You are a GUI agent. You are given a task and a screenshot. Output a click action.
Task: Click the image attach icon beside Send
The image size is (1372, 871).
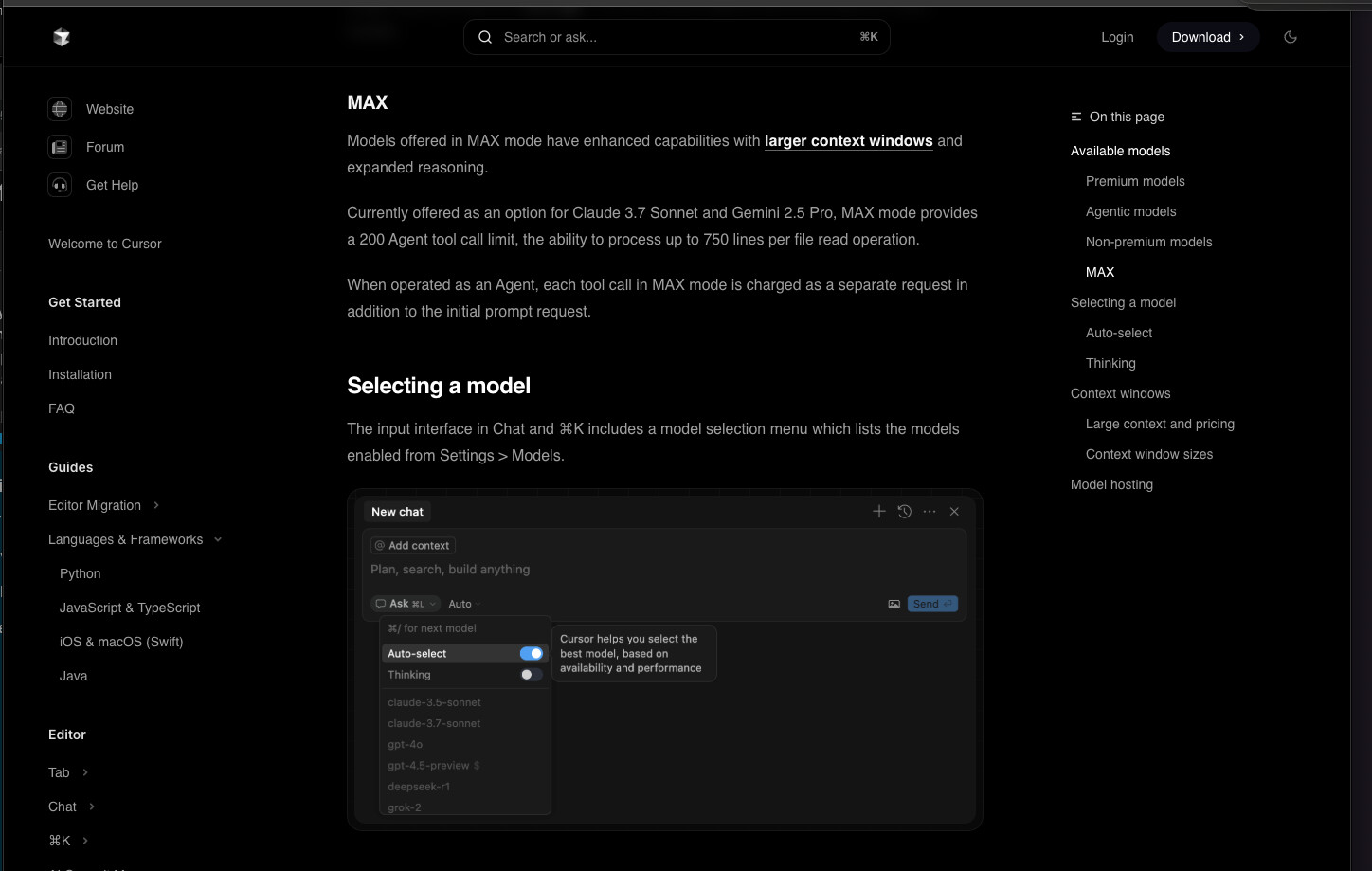click(x=894, y=604)
